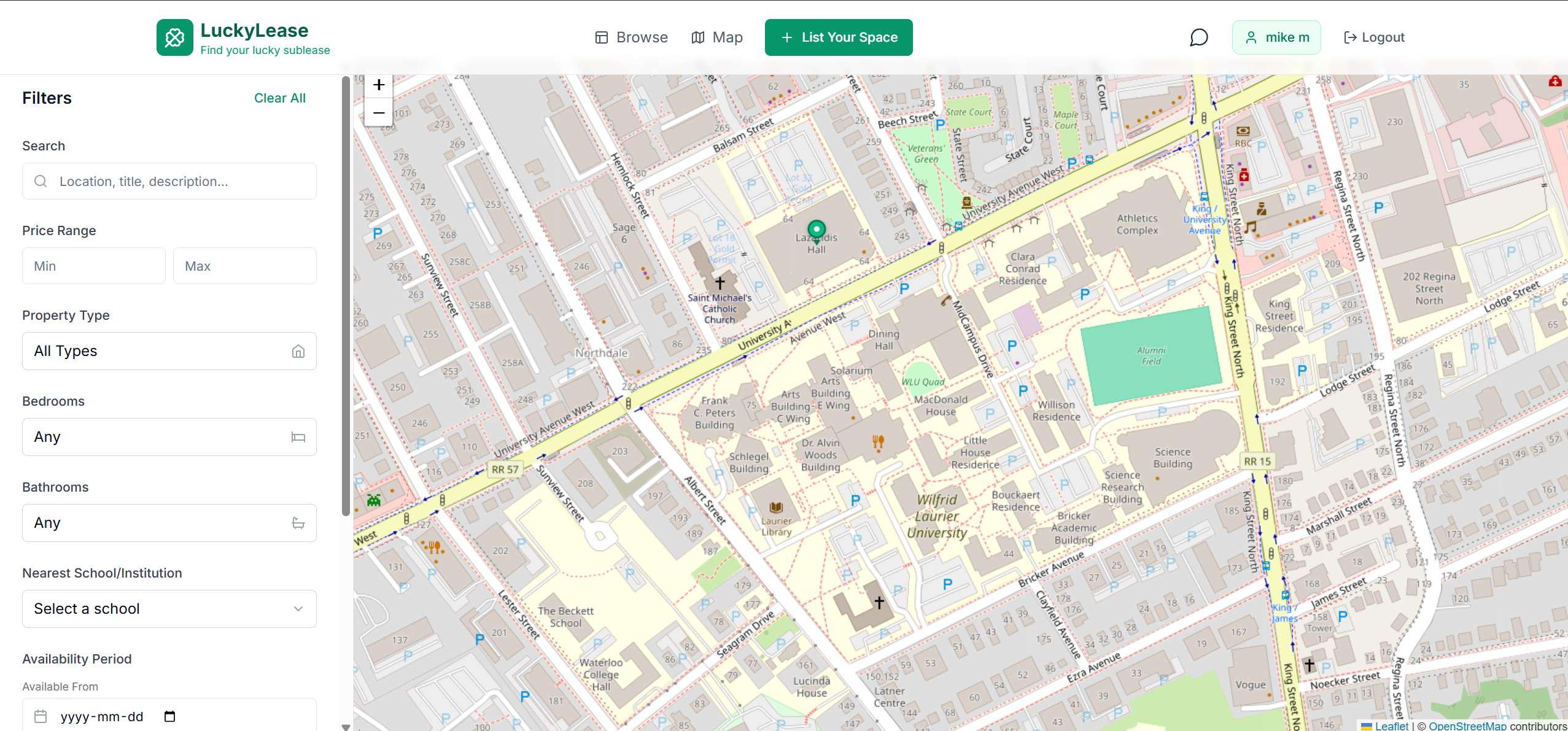Focus the Min price input field
Viewport: 1568px width, 731px height.
(94, 266)
